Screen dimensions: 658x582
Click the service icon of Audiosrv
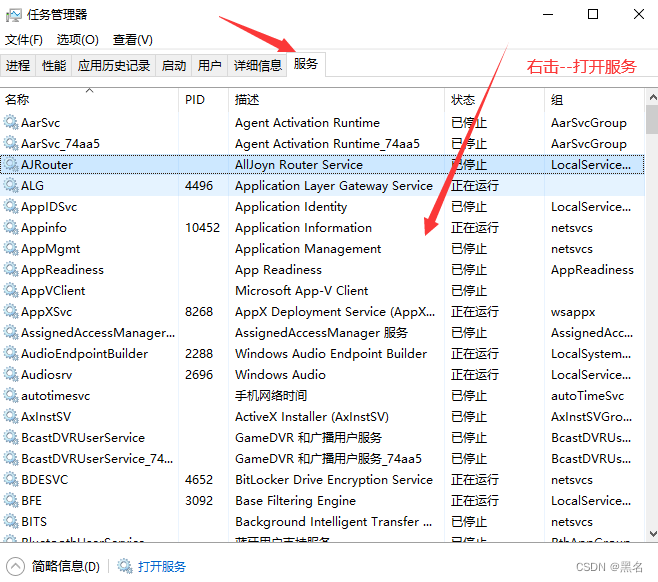pyautogui.click(x=11, y=374)
